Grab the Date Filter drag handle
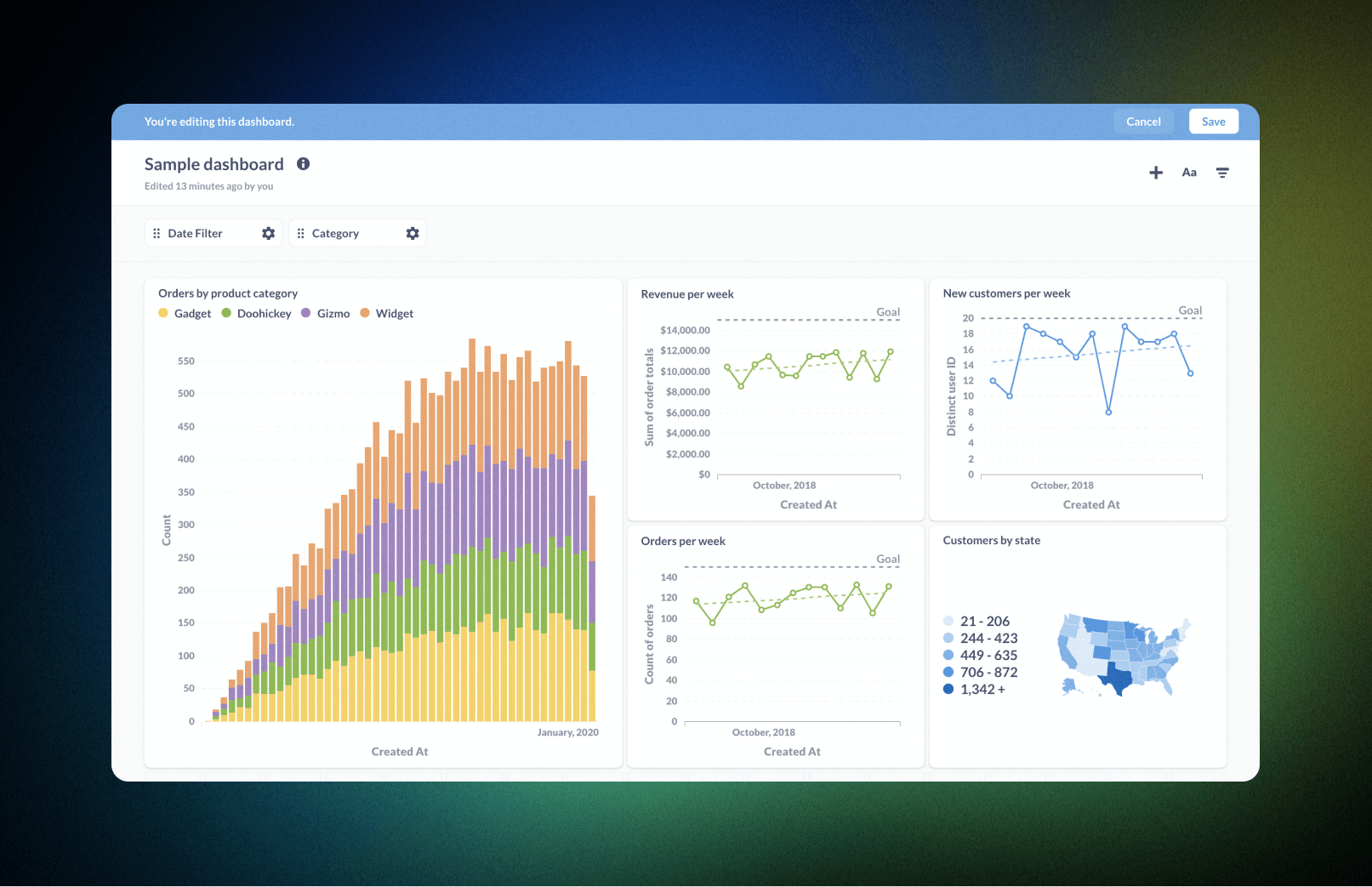 pyautogui.click(x=157, y=233)
